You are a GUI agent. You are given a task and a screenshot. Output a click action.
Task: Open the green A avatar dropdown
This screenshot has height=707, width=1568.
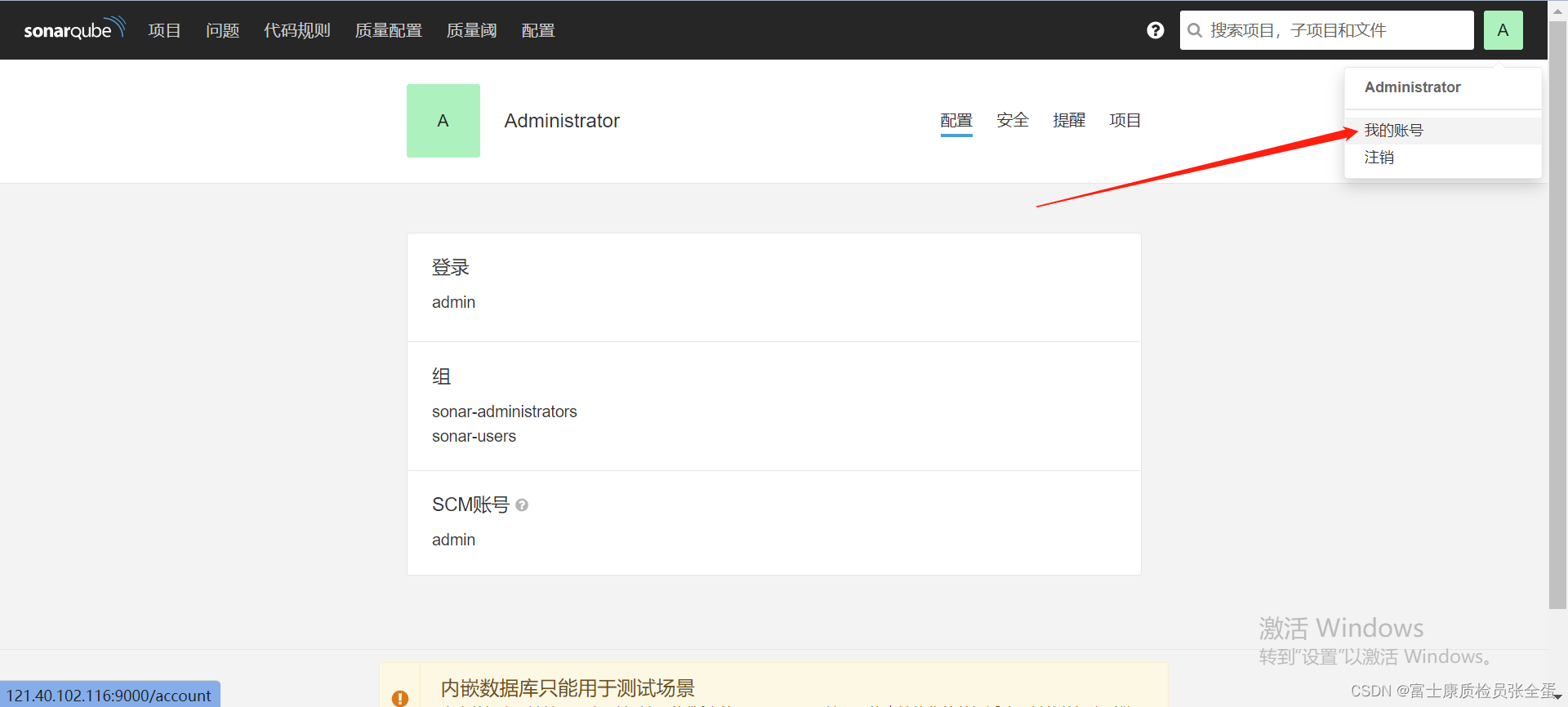(1503, 30)
